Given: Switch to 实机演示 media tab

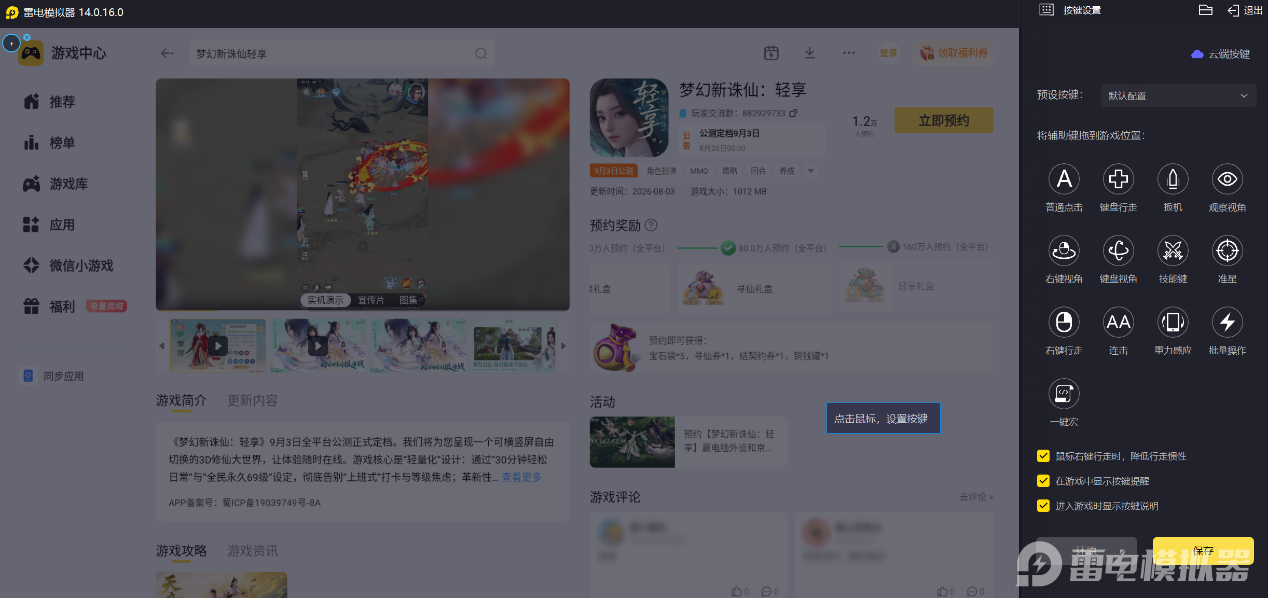Looking at the screenshot, I should (x=325, y=300).
